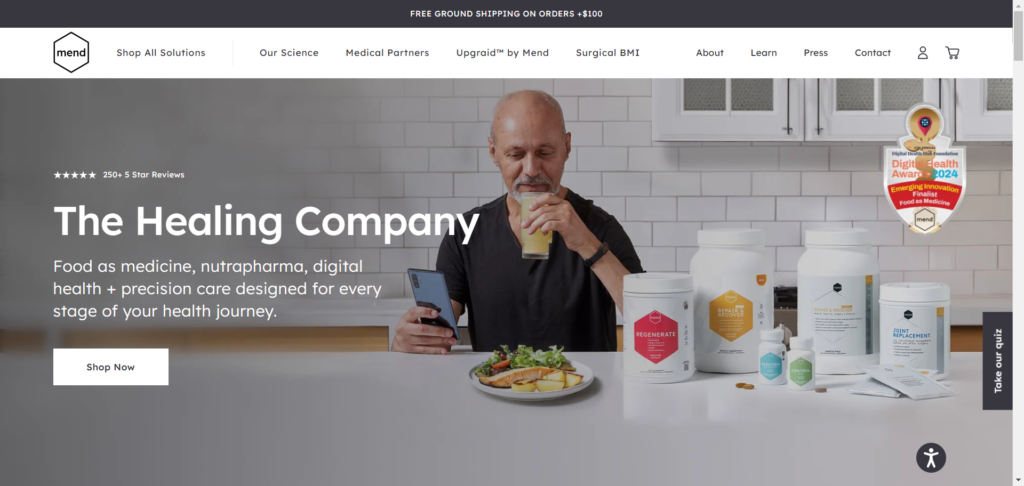Open the Contact link
This screenshot has height=486, width=1024.
coord(872,53)
